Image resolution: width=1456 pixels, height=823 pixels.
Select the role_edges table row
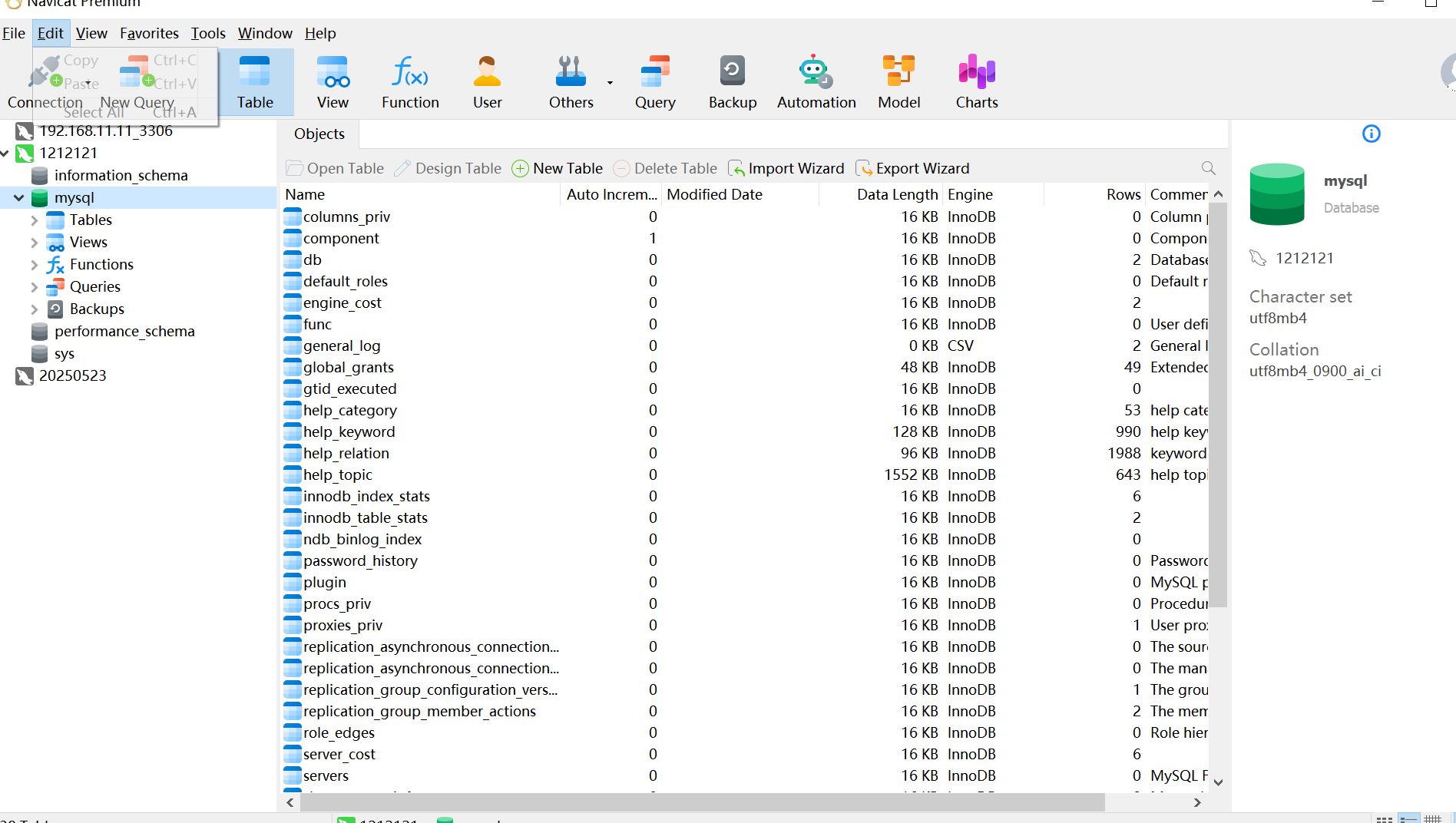pos(745,732)
